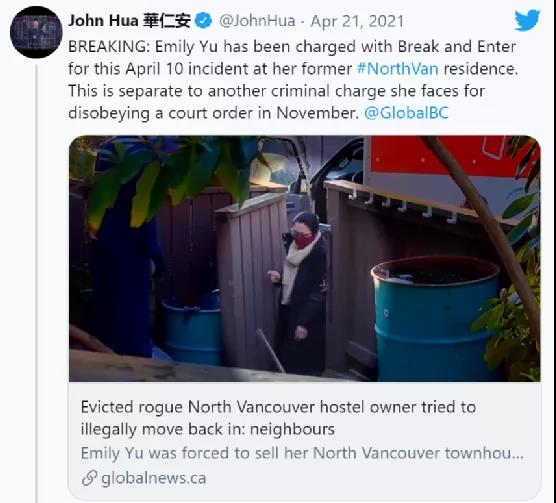Click the Chinese characters in display name

coord(167,21)
